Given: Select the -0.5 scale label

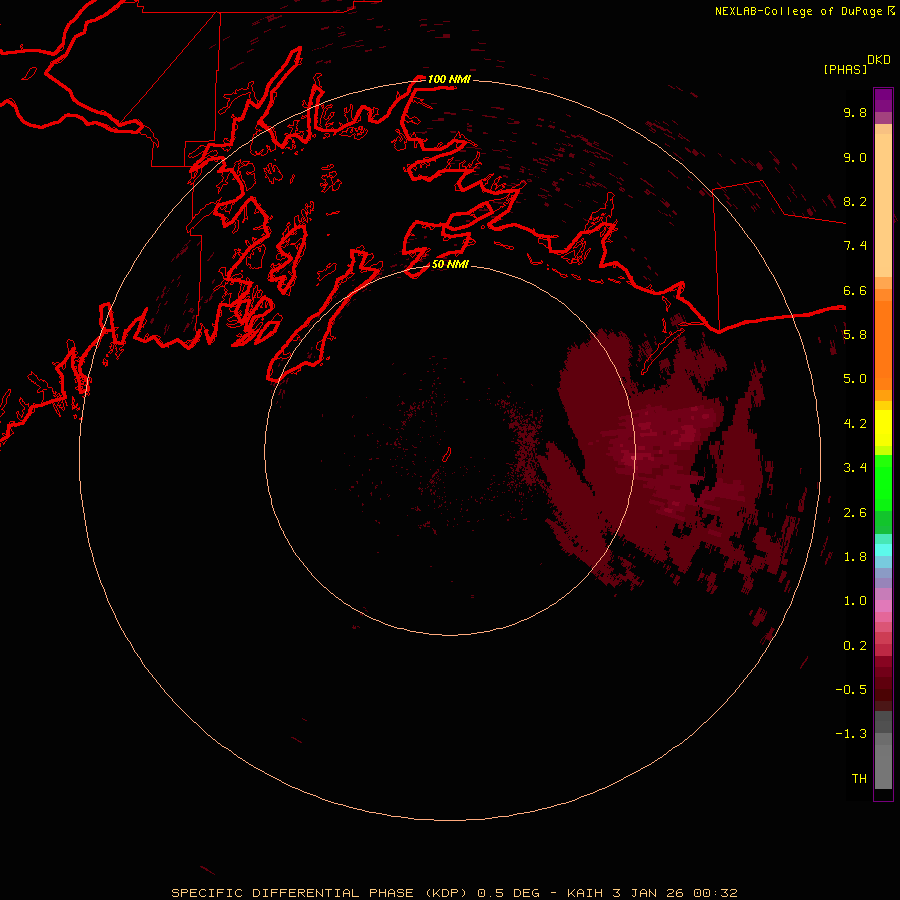Looking at the screenshot, I should click(x=851, y=690).
